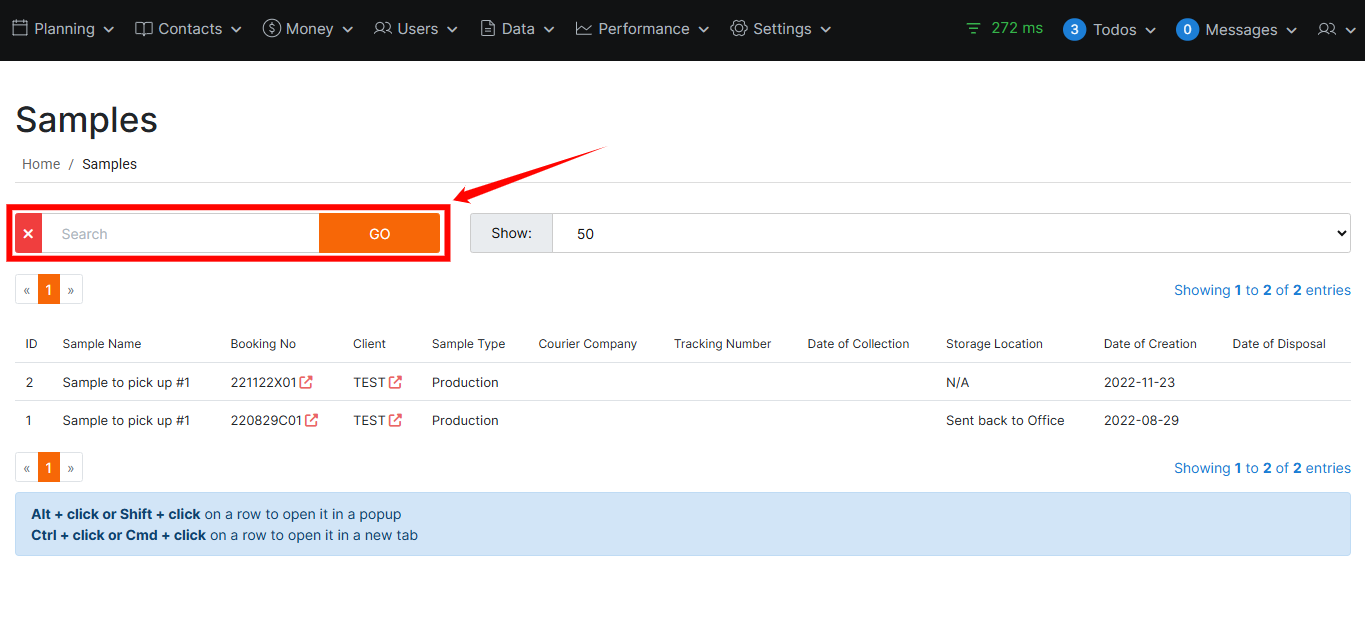Viewport: 1365px width, 630px height.
Task: Open the Performance menu
Action: coord(642,29)
